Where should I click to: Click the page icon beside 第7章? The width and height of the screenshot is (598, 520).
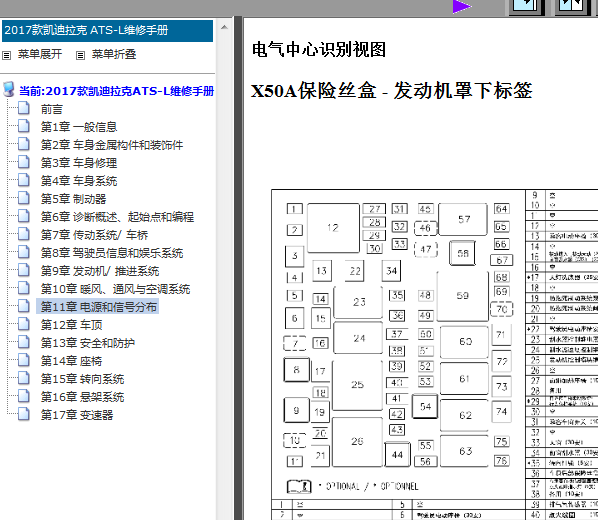(24, 233)
